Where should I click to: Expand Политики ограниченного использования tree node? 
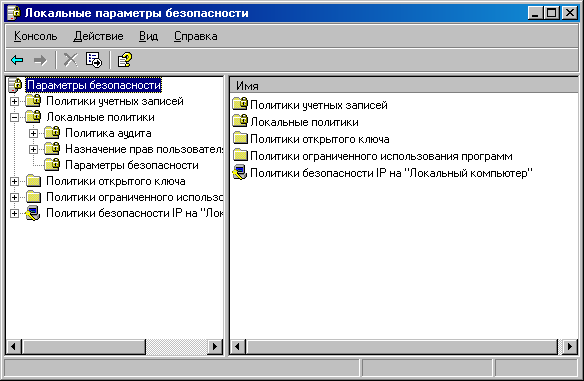[14, 197]
